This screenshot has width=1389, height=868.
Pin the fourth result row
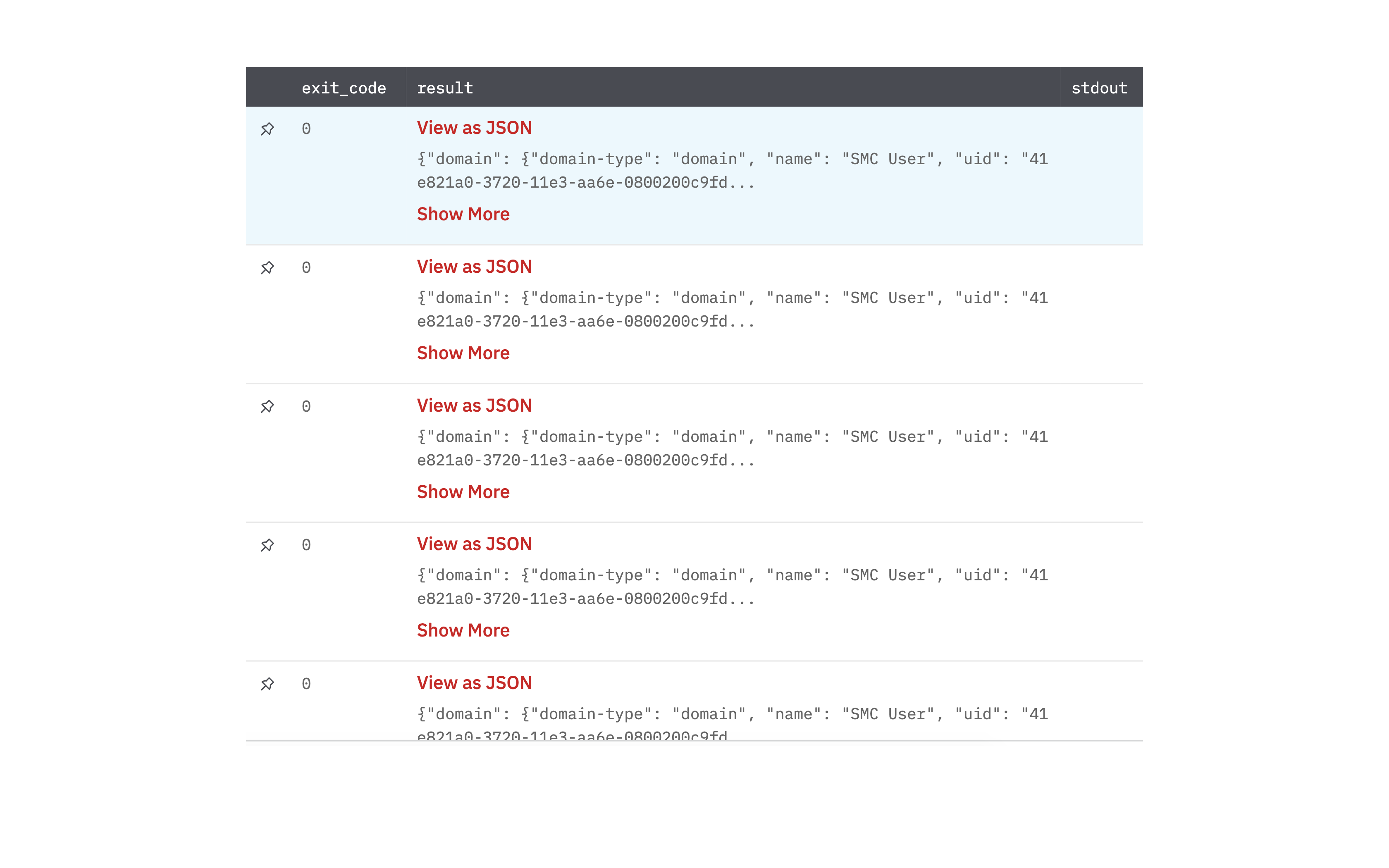point(267,545)
